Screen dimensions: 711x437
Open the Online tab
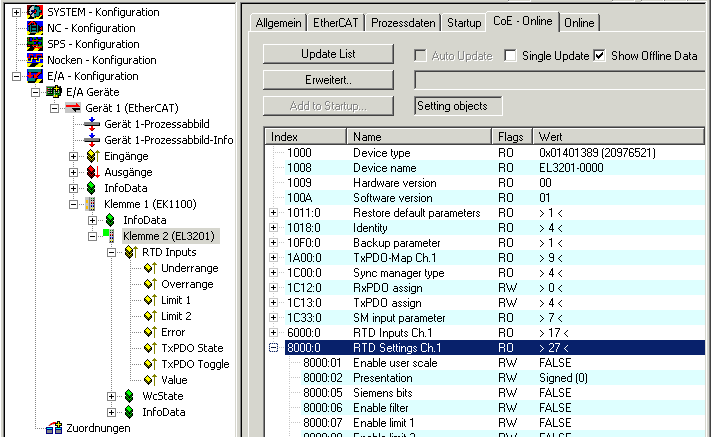click(x=579, y=23)
